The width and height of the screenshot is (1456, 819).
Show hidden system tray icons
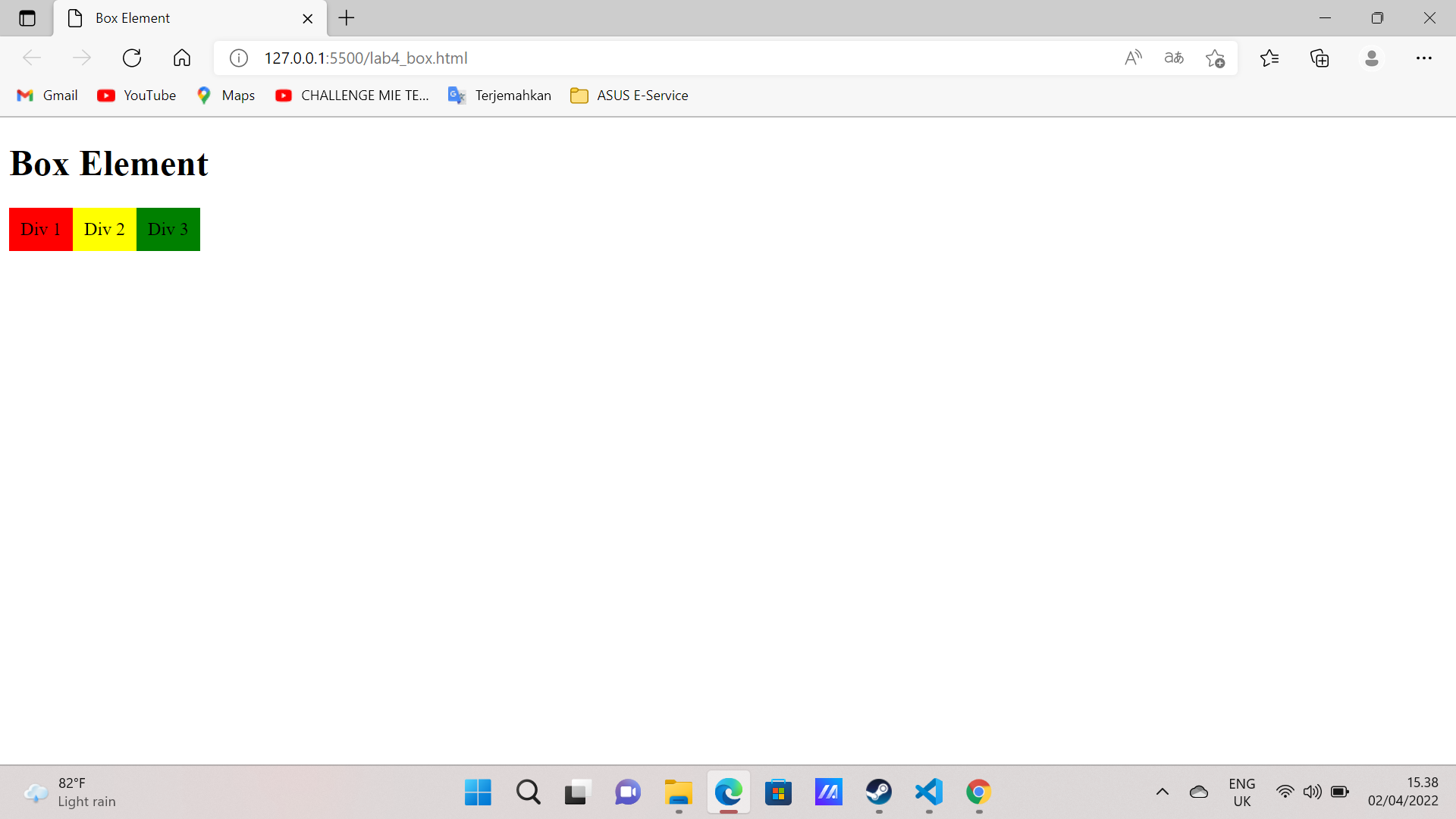click(x=1162, y=792)
